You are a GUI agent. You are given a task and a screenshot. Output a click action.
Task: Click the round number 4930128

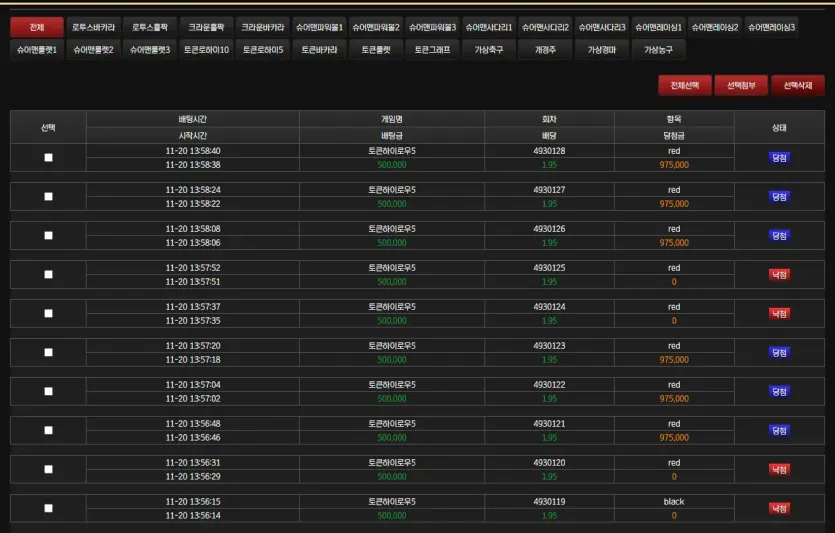(x=549, y=151)
